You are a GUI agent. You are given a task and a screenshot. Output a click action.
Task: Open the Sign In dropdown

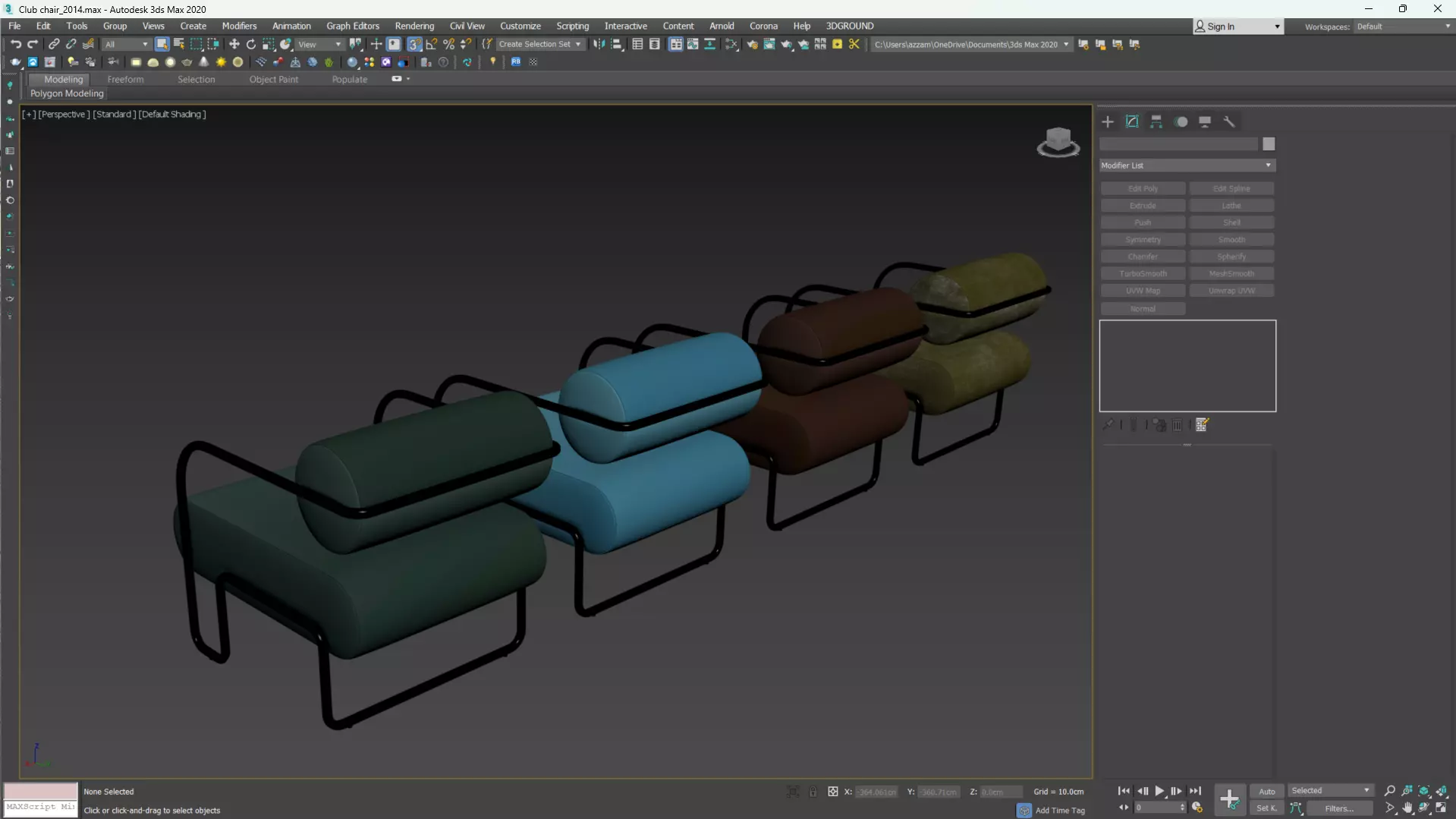pyautogui.click(x=1237, y=27)
